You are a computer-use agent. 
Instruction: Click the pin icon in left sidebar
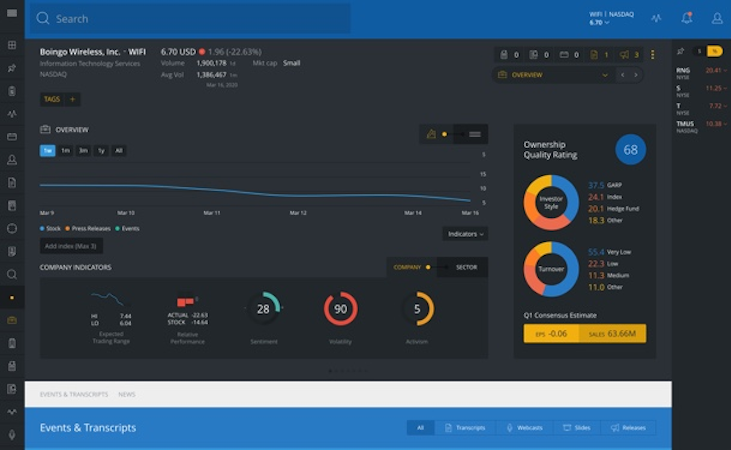point(12,68)
